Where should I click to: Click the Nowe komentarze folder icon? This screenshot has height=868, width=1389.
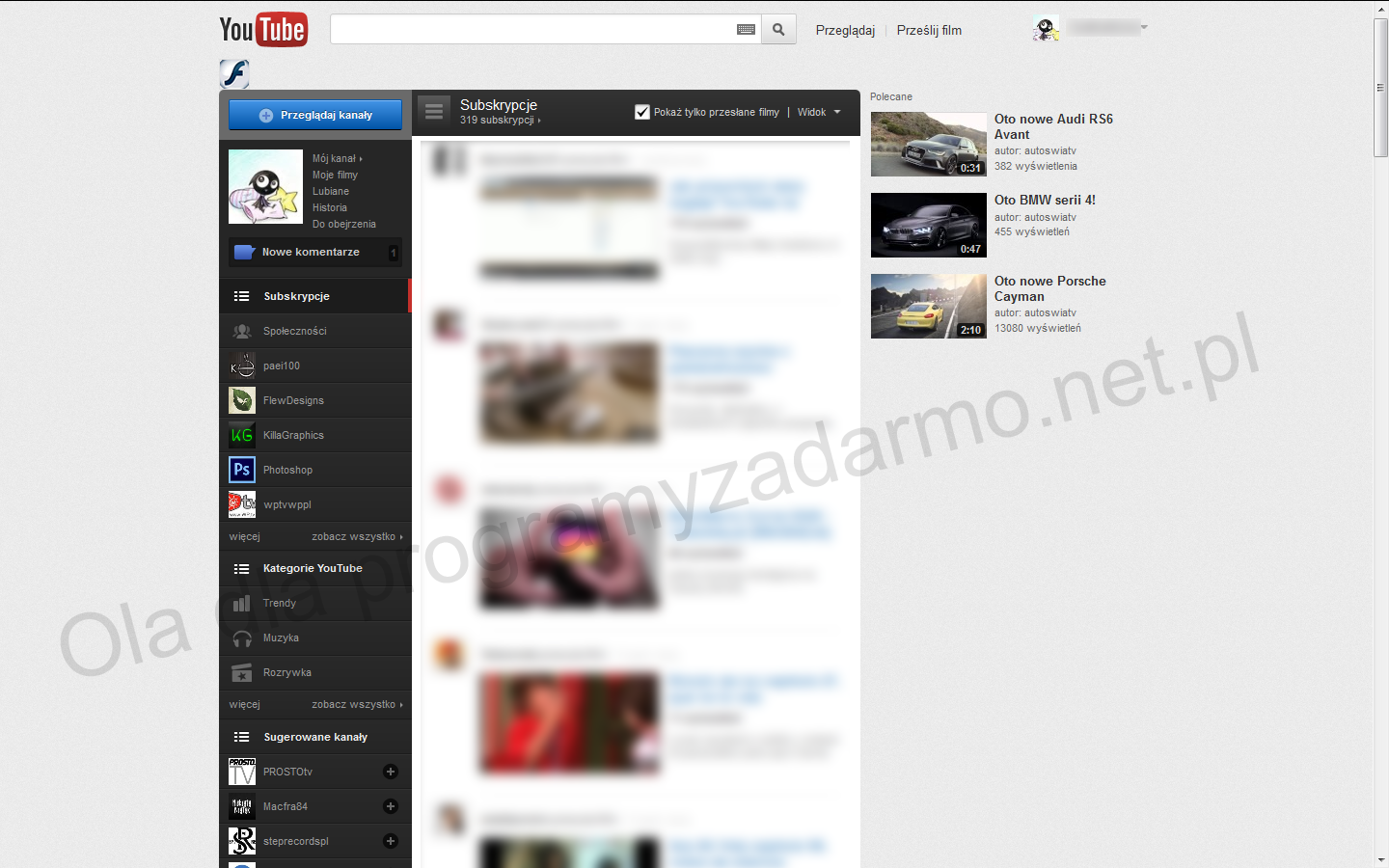coord(245,252)
